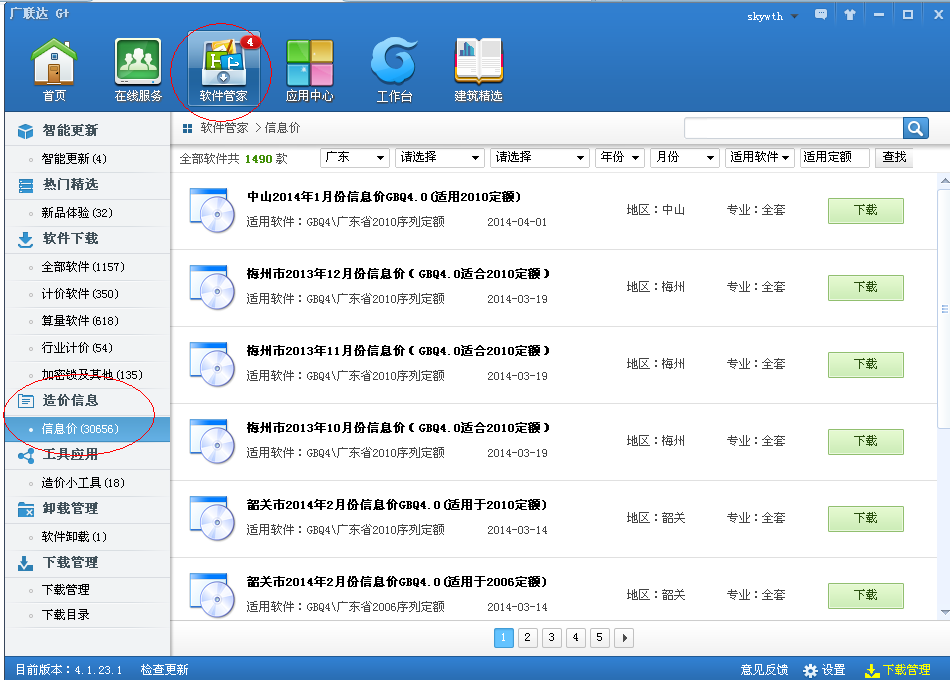Click disc icon of 梅州市2013年12月份信息价

pyautogui.click(x=211, y=287)
